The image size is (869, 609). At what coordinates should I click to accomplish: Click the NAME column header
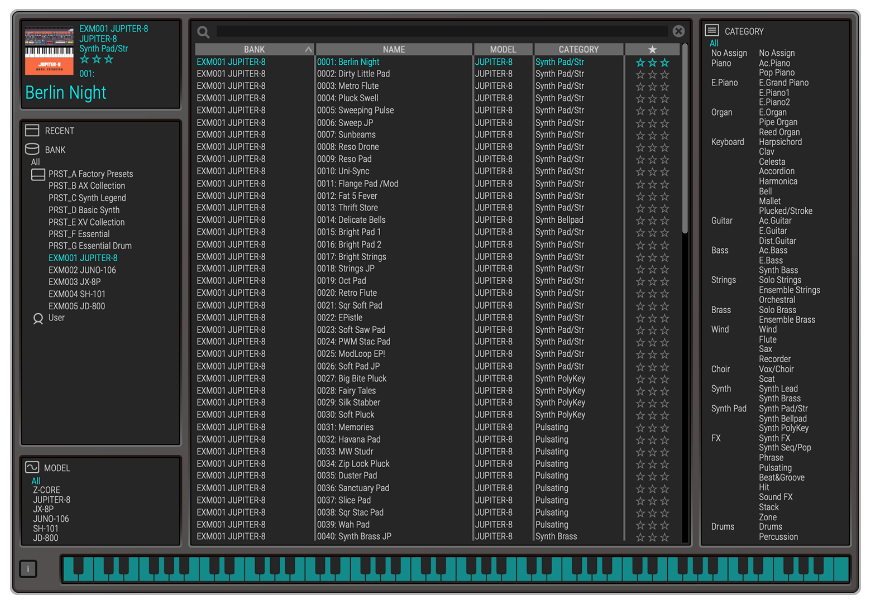coord(394,49)
